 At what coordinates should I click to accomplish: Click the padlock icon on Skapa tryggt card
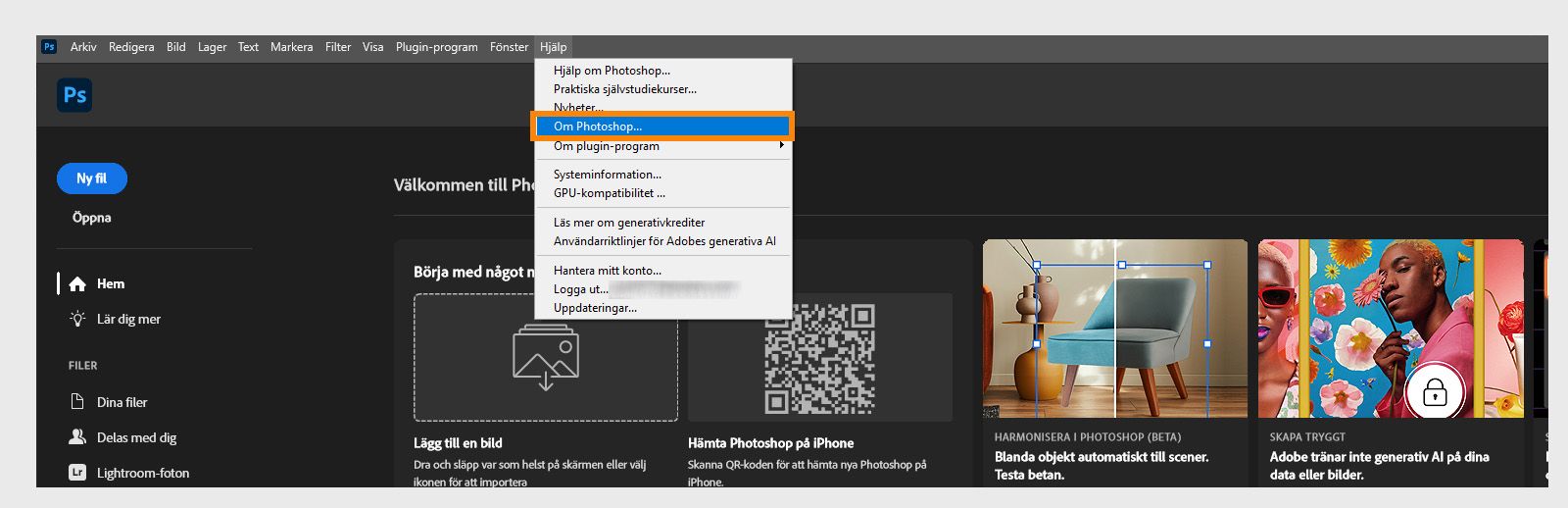coord(1435,393)
